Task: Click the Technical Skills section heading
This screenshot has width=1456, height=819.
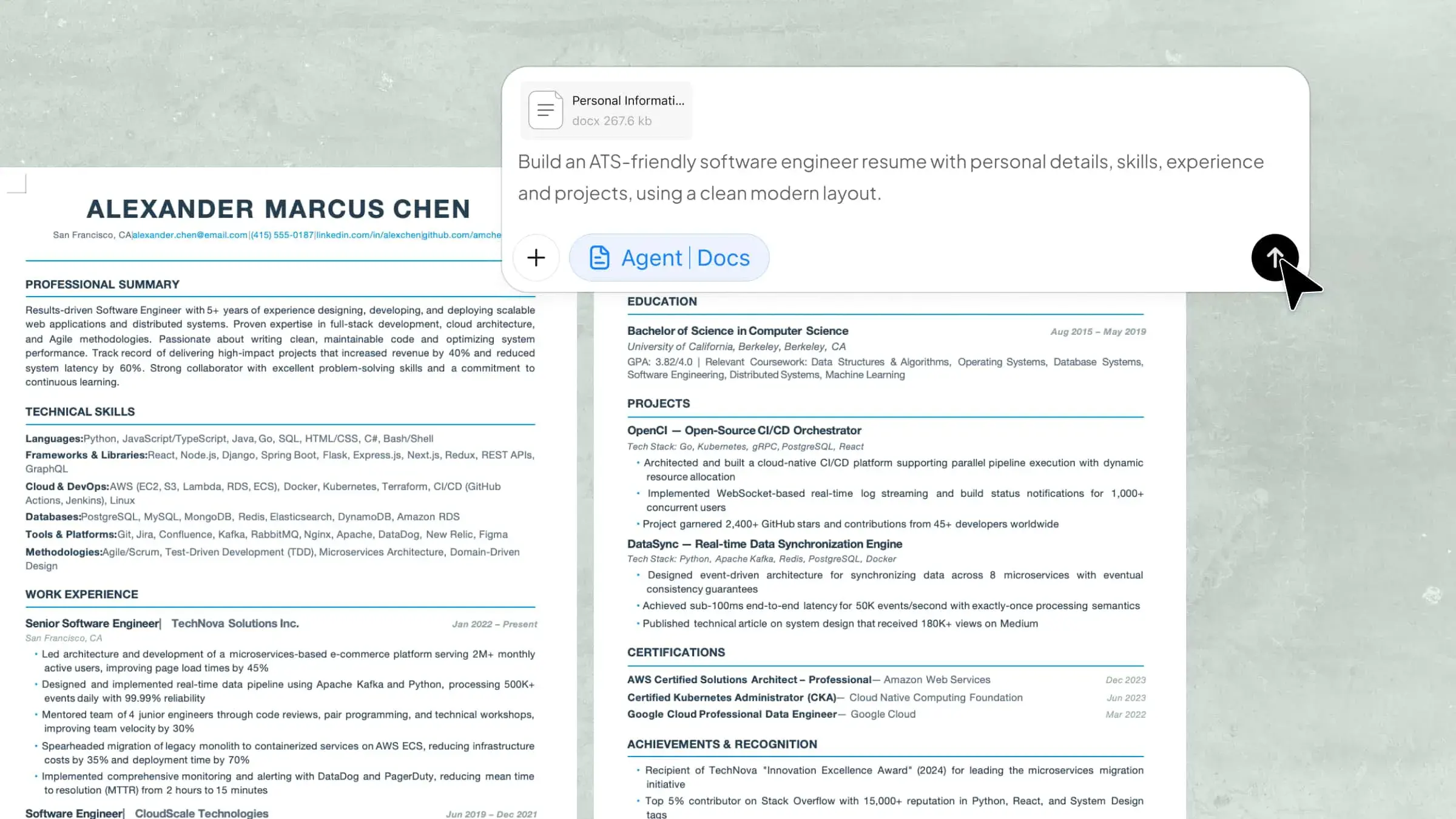Action: pyautogui.click(x=80, y=412)
